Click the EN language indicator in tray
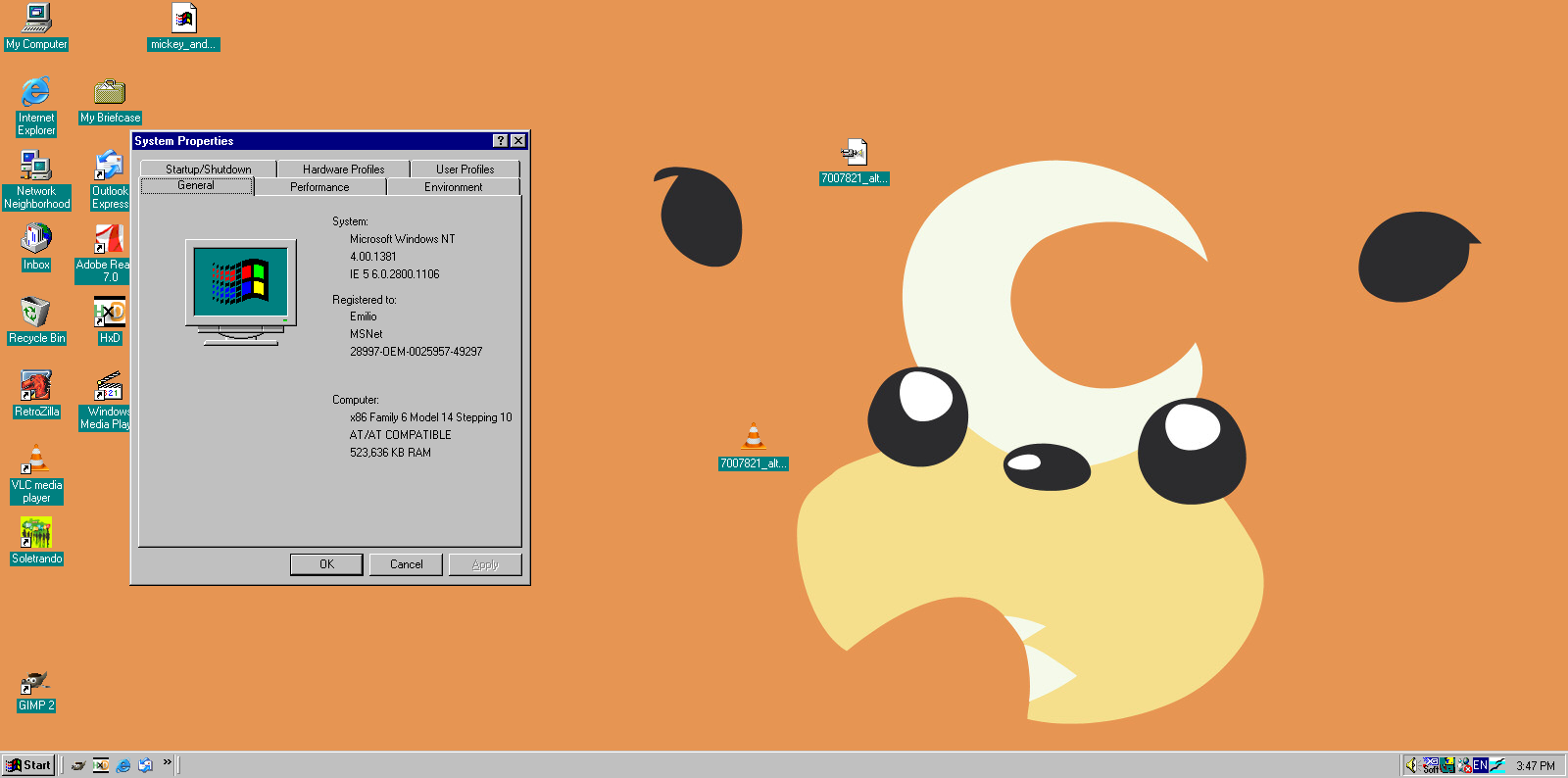Image resolution: width=1568 pixels, height=778 pixels. 1480,765
